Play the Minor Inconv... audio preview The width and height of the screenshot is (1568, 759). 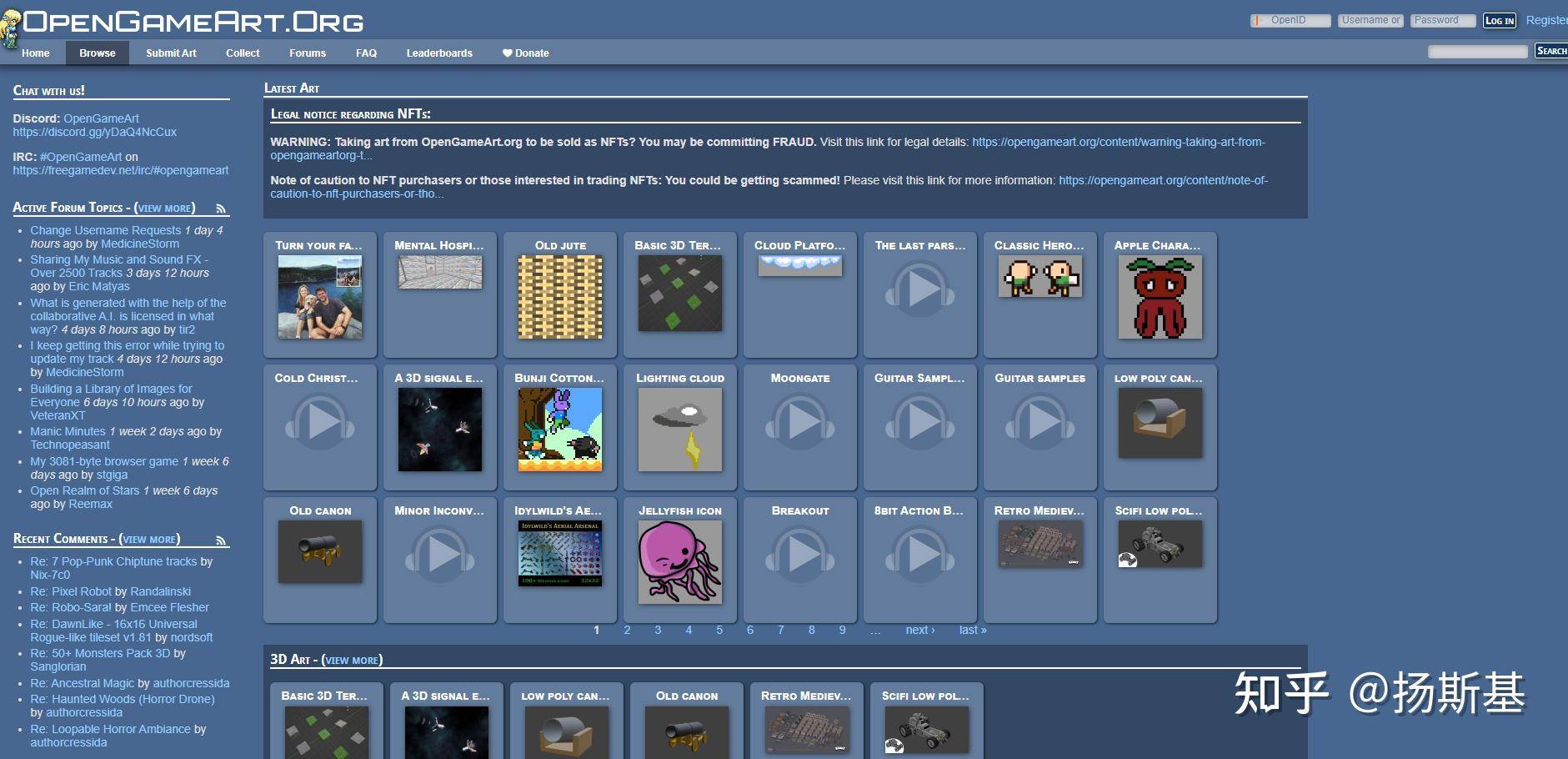[439, 554]
